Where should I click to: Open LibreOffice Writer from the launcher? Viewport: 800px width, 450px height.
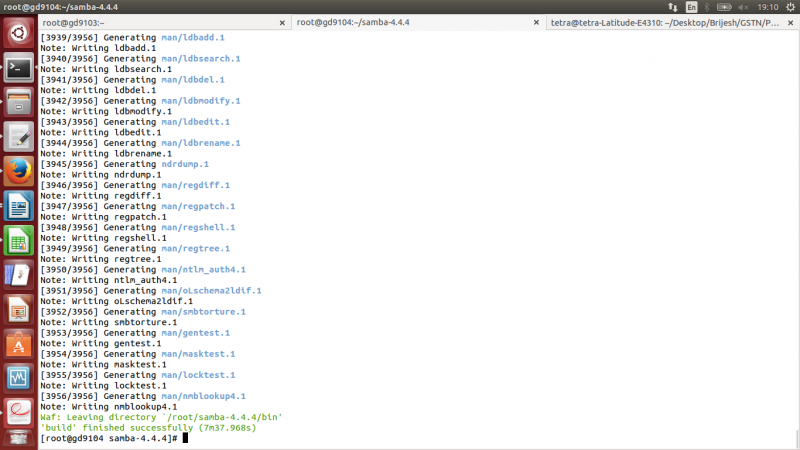[19, 206]
